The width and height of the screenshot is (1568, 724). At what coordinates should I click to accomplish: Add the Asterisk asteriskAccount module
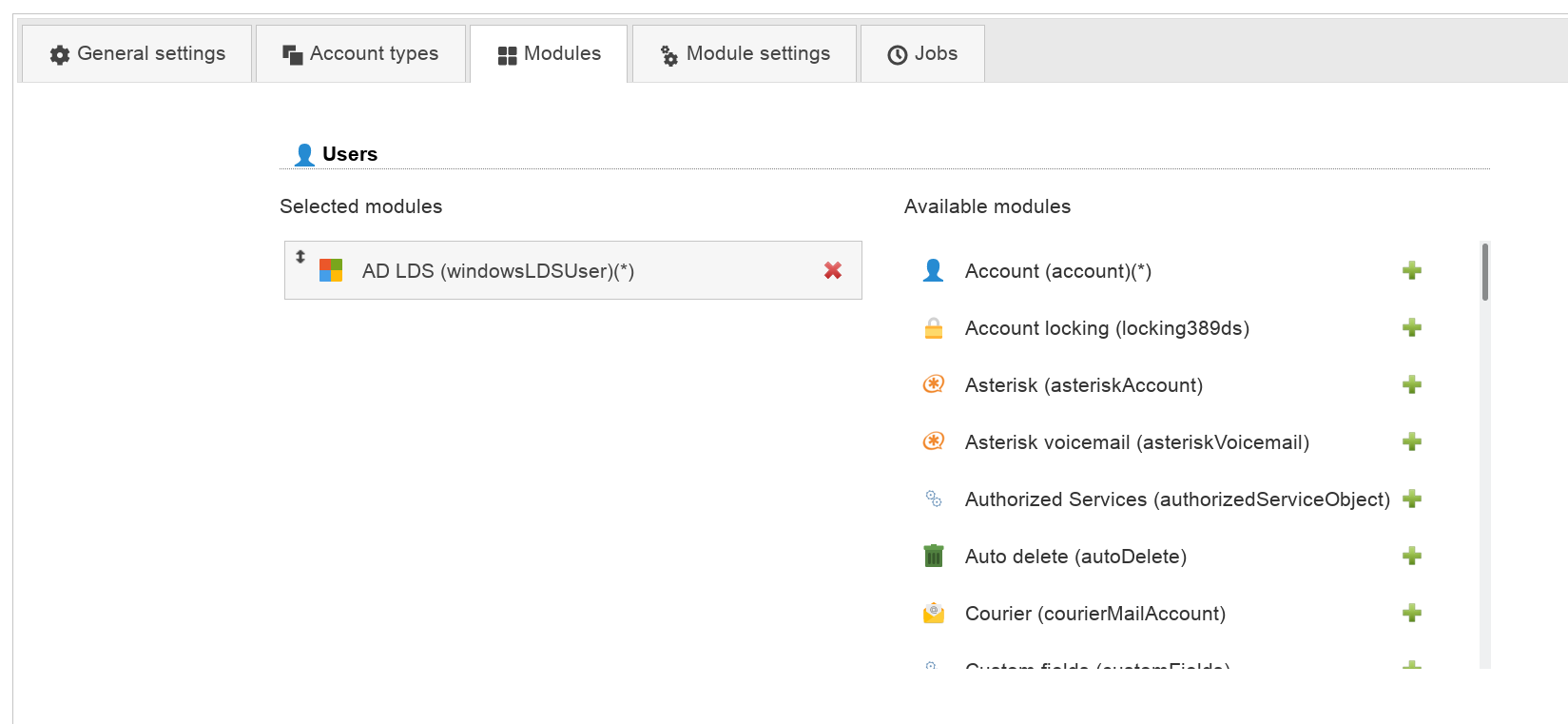(1412, 384)
